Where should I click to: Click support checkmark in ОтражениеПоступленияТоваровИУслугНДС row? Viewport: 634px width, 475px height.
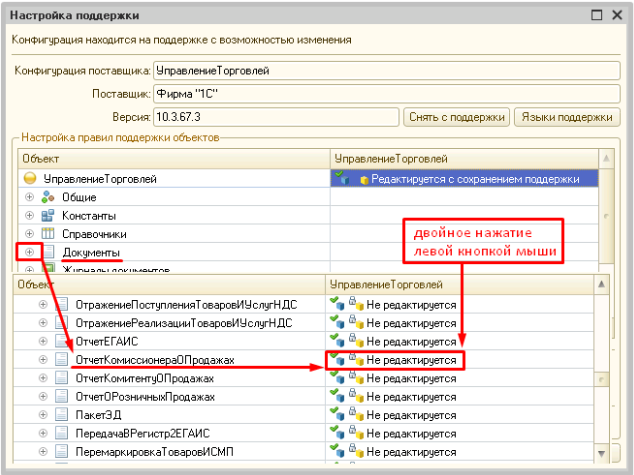[x=337, y=304]
